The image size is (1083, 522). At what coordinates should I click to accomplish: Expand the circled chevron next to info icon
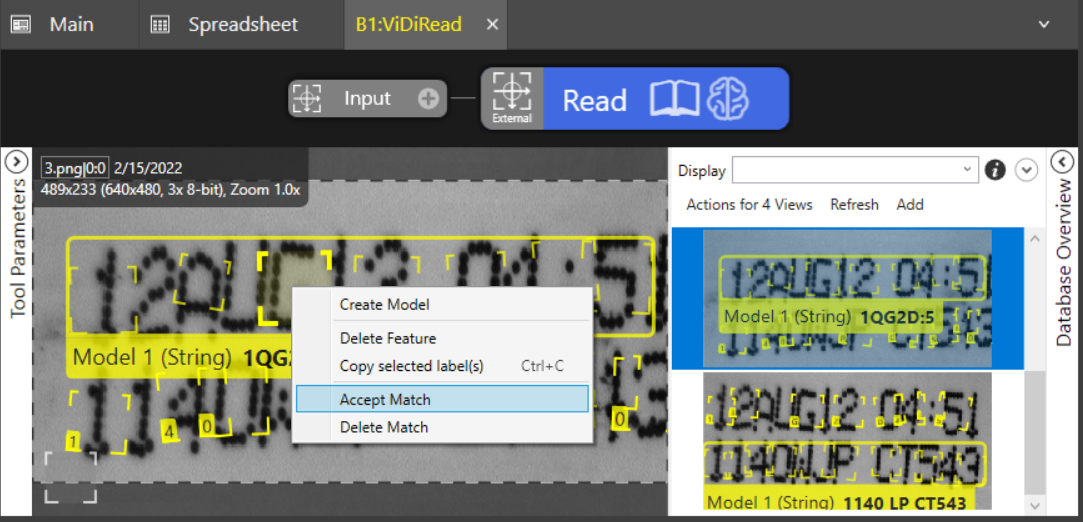pyautogui.click(x=1027, y=170)
